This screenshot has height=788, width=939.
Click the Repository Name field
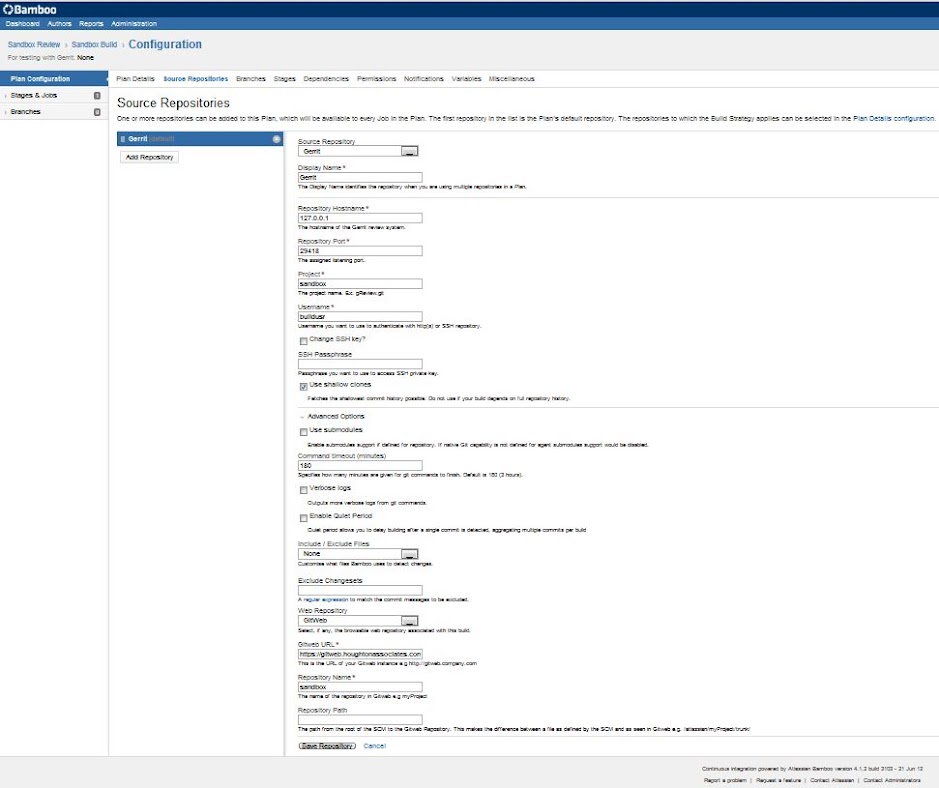(360, 687)
